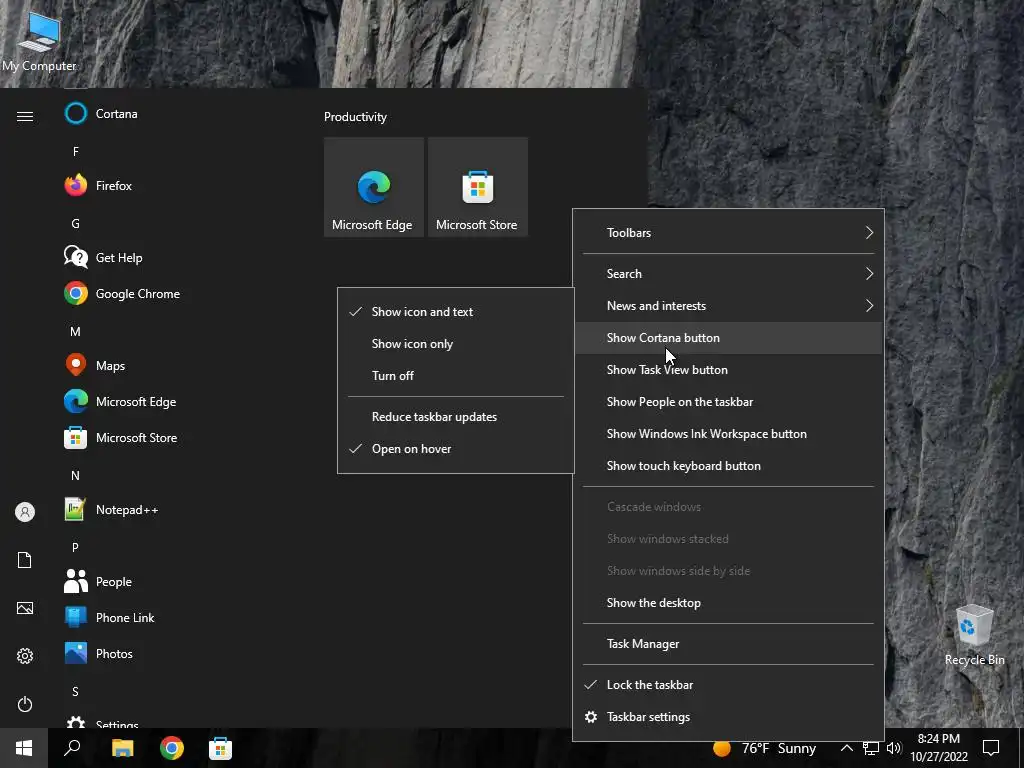Image resolution: width=1024 pixels, height=768 pixels.
Task: Open the Recycle Bin desktop icon
Action: pyautogui.click(x=974, y=634)
